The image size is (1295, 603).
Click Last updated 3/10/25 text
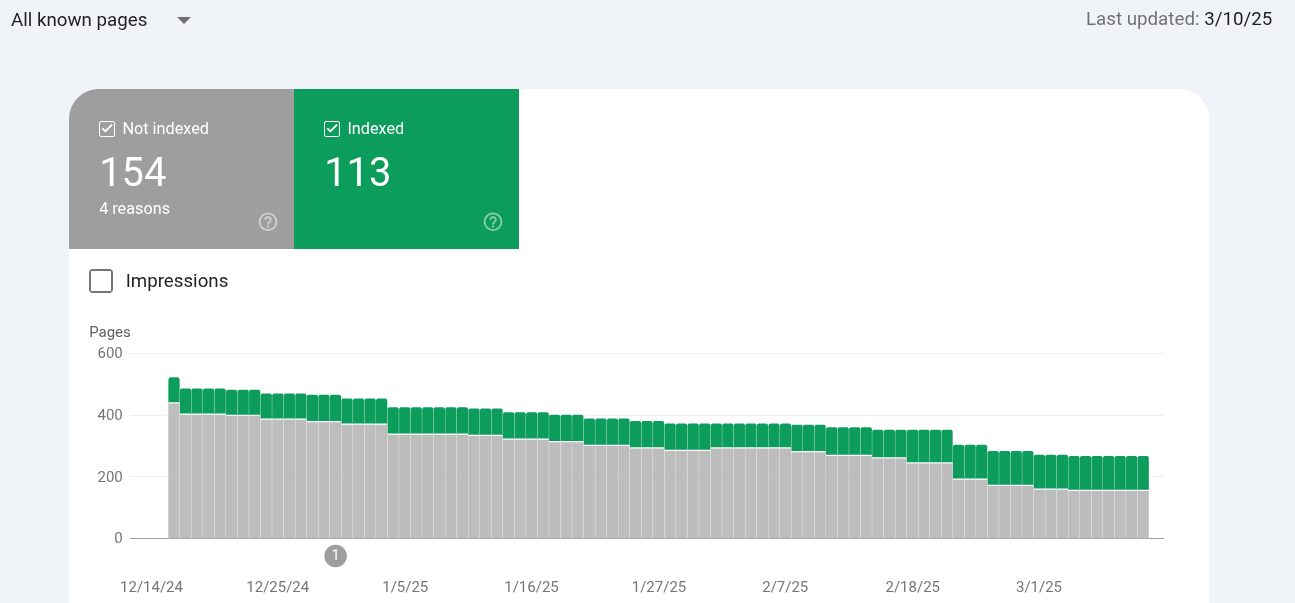(x=1179, y=19)
